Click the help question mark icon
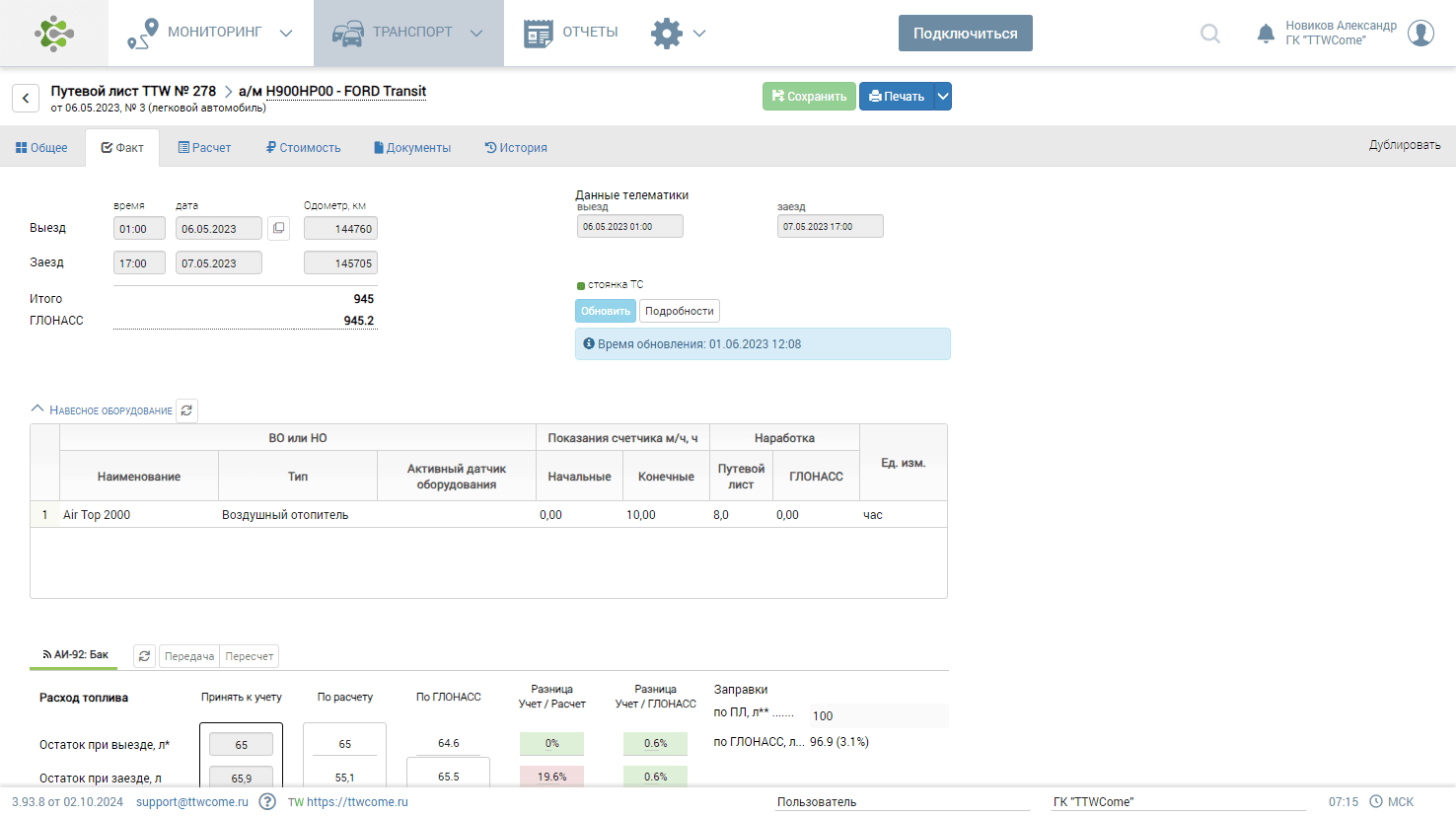 267,801
